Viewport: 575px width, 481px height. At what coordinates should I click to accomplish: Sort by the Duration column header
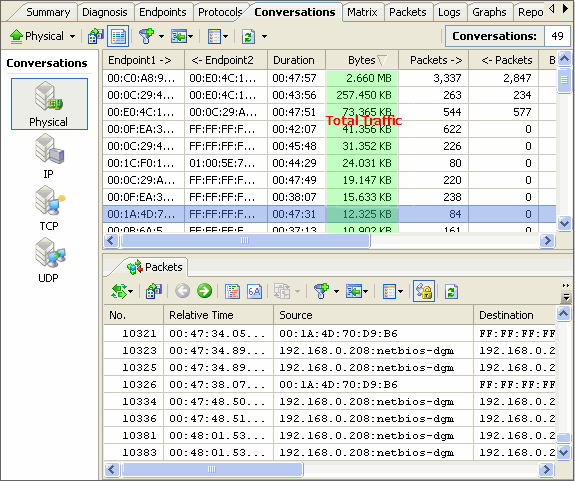[x=296, y=60]
